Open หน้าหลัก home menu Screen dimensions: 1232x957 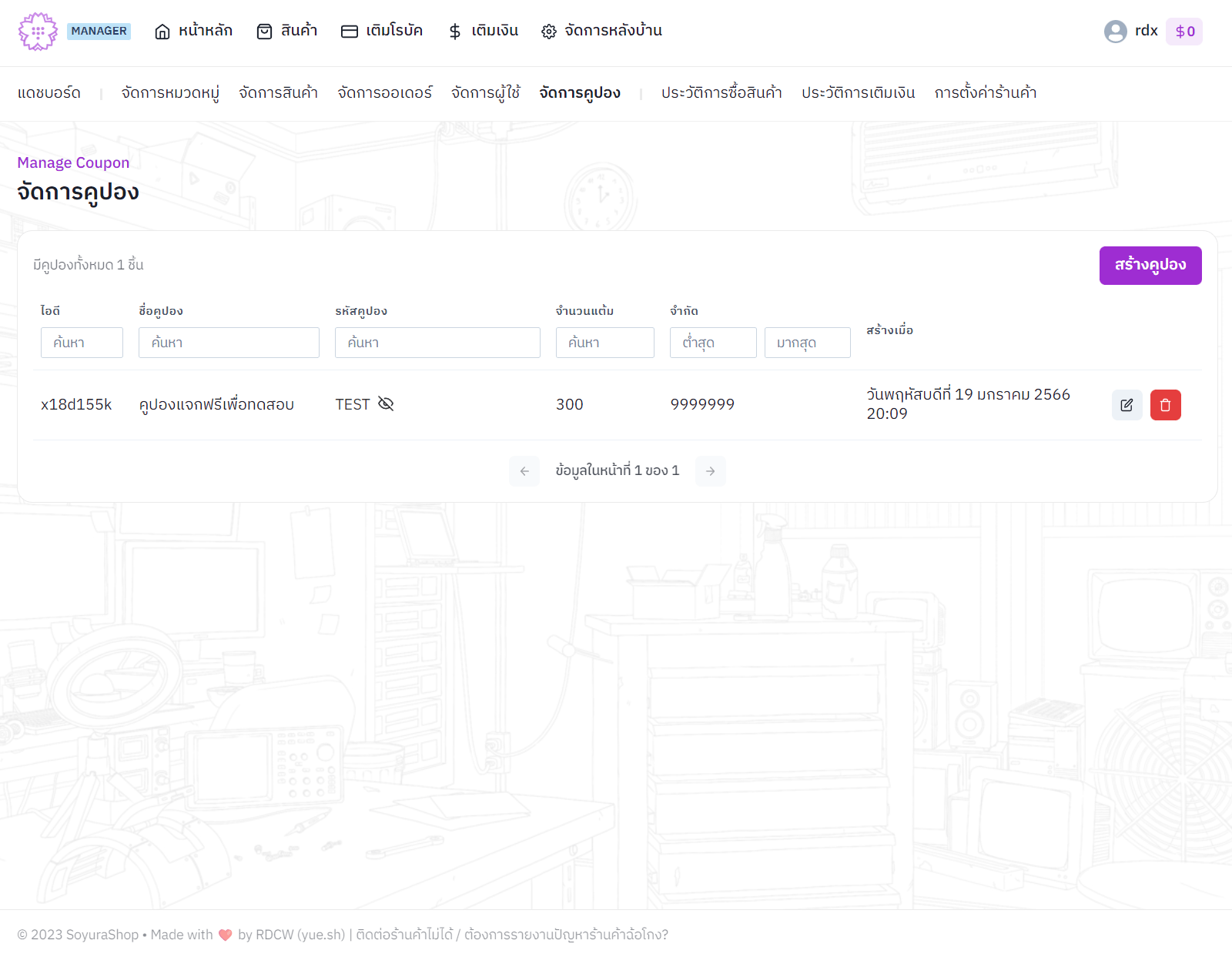[x=194, y=31]
